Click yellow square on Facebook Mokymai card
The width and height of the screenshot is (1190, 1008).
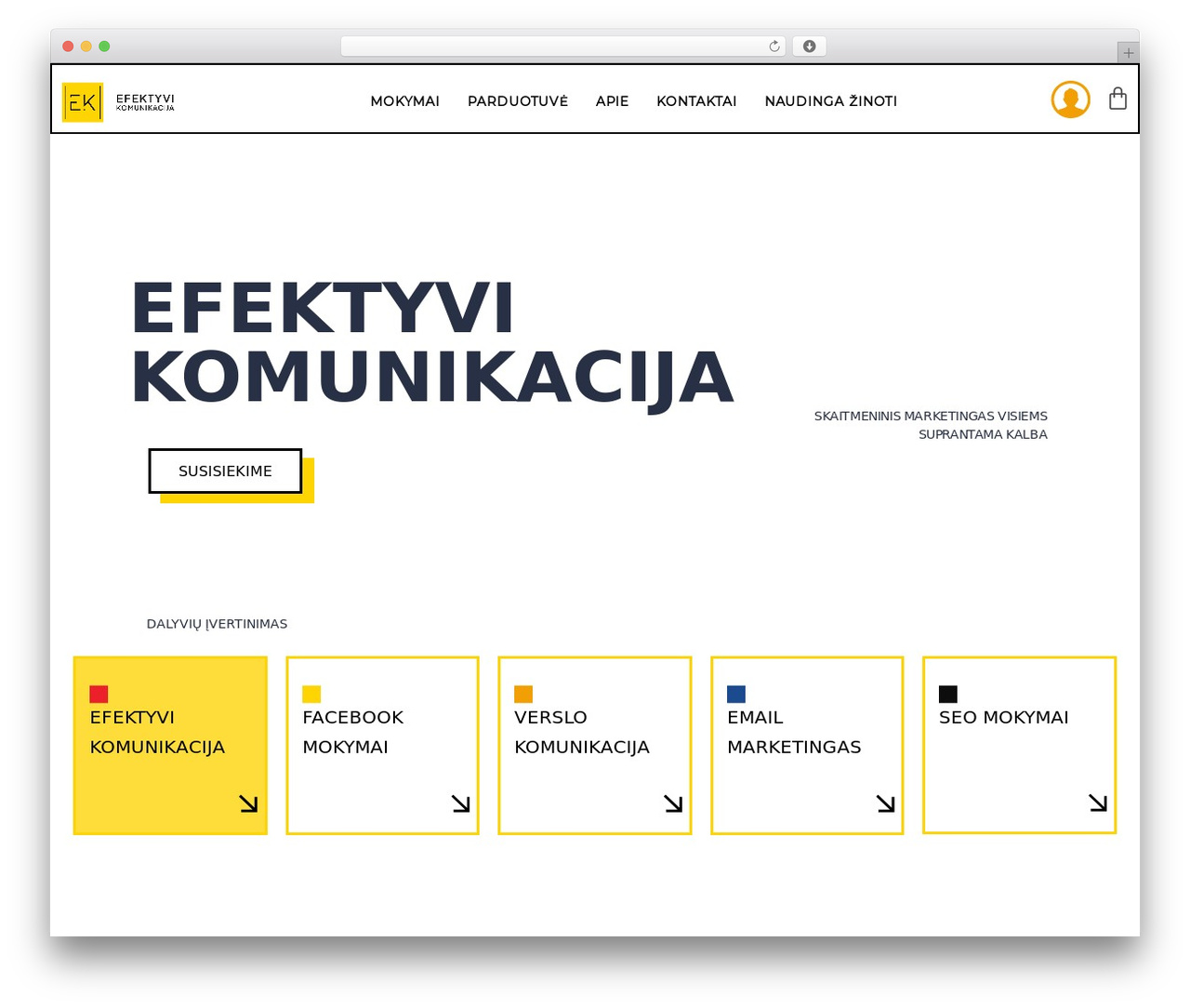(x=311, y=694)
